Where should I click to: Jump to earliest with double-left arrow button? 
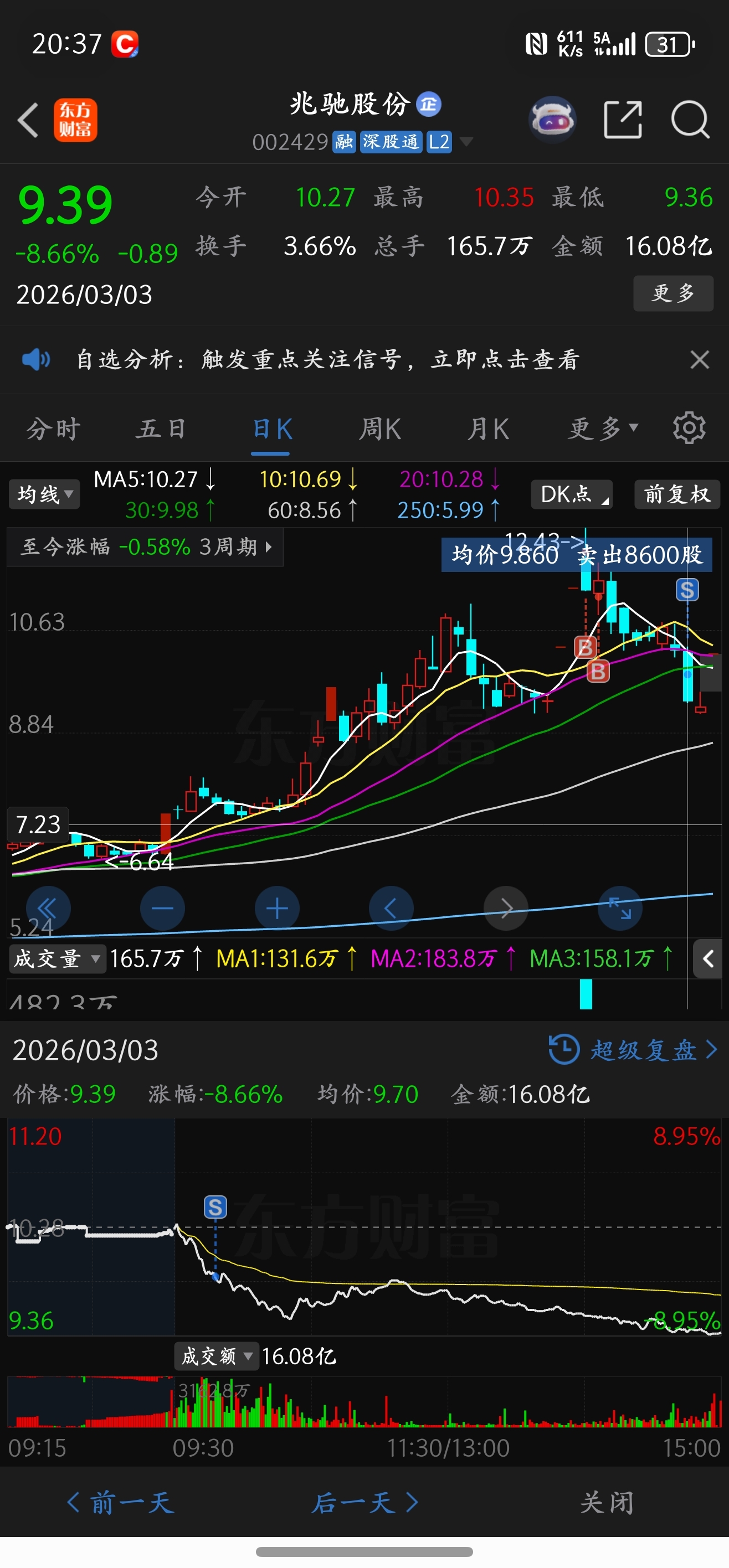click(48, 908)
